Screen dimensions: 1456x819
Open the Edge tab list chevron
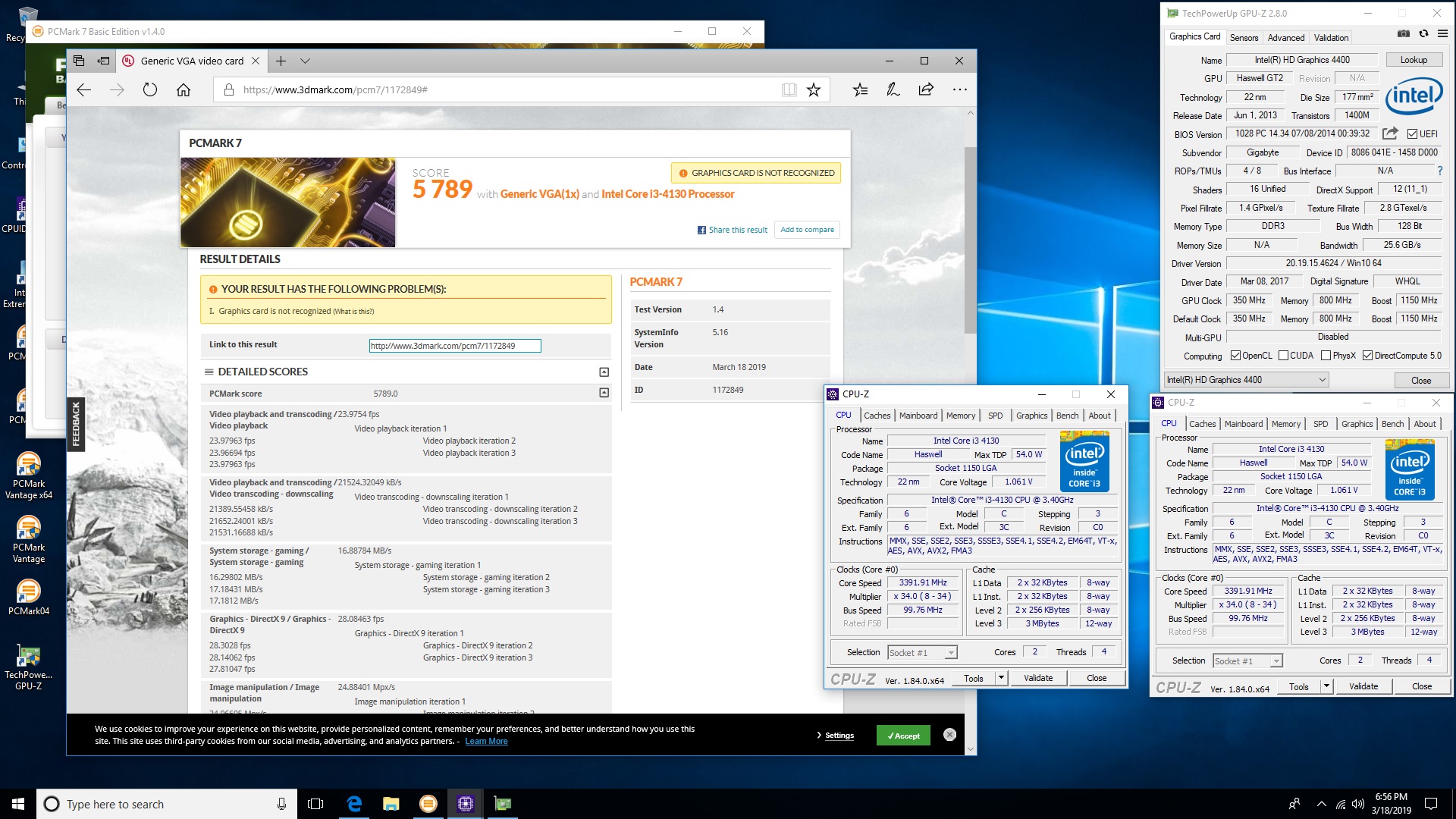305,61
